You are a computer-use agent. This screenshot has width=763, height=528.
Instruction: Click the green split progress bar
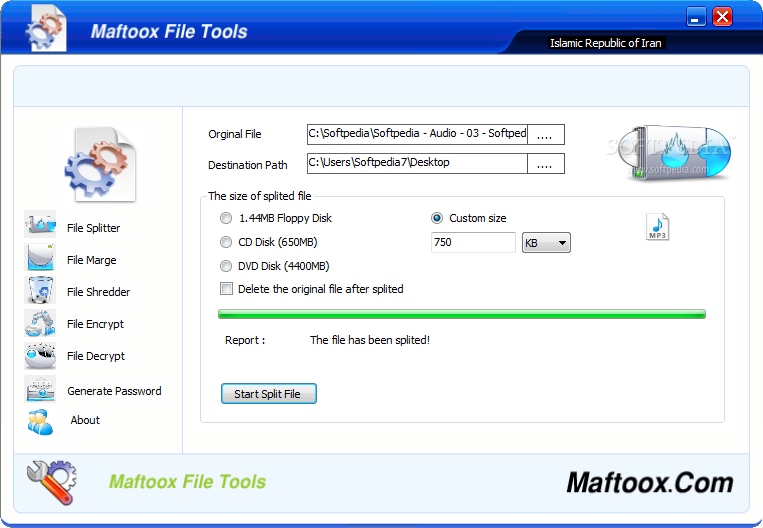coord(462,314)
